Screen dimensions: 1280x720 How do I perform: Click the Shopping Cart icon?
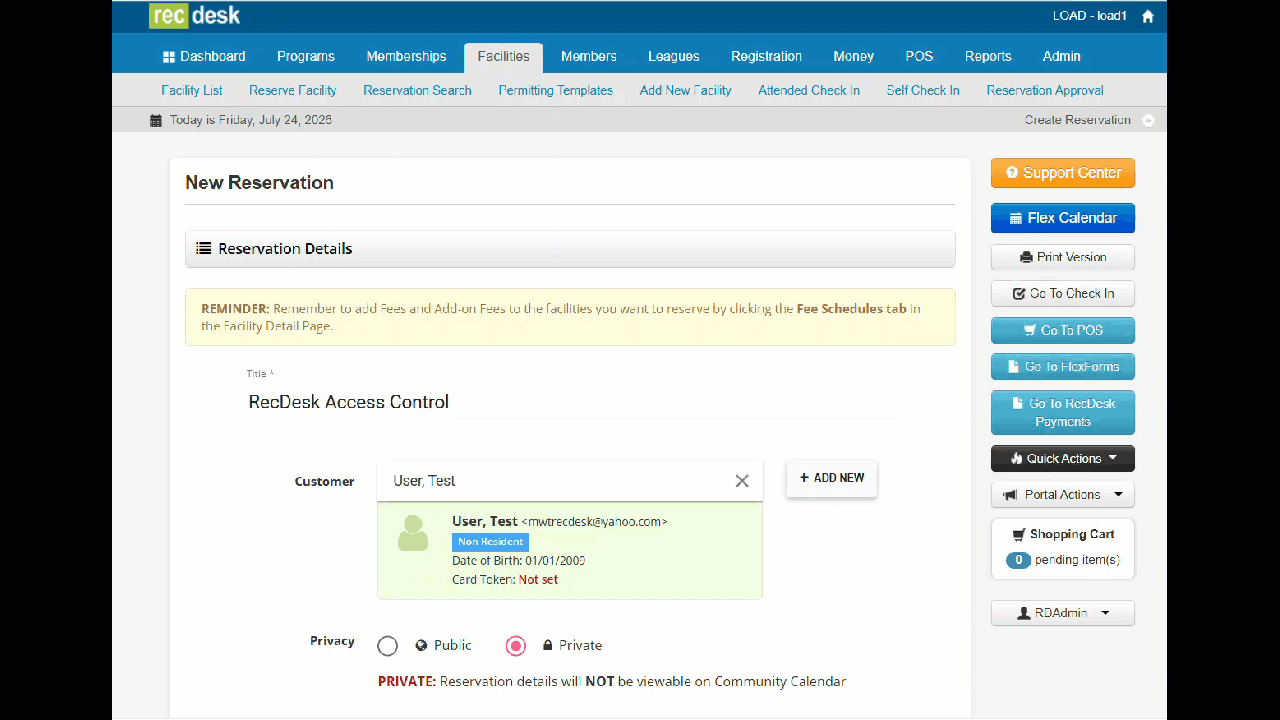coord(1019,534)
